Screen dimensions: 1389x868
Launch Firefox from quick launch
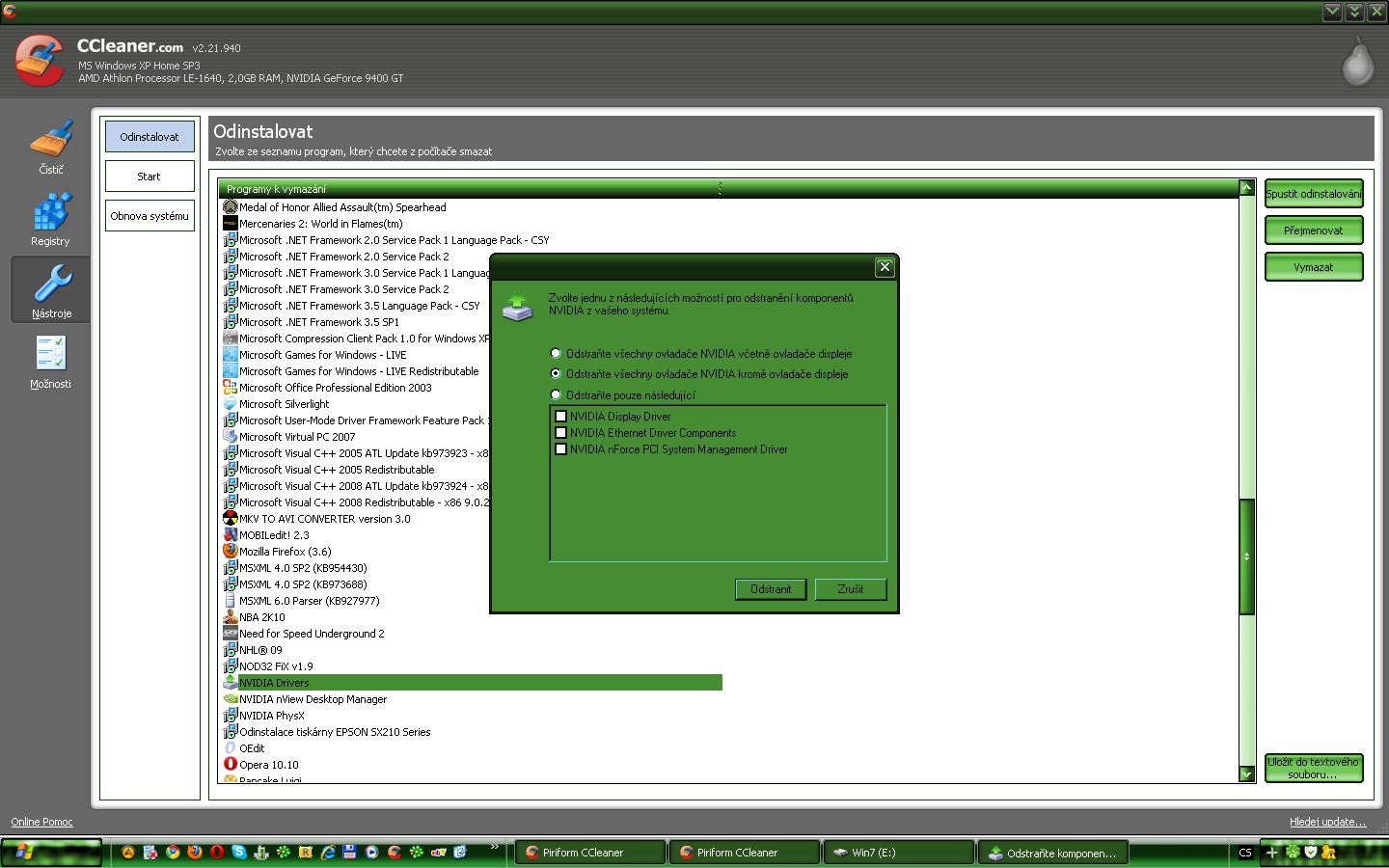[x=195, y=853]
